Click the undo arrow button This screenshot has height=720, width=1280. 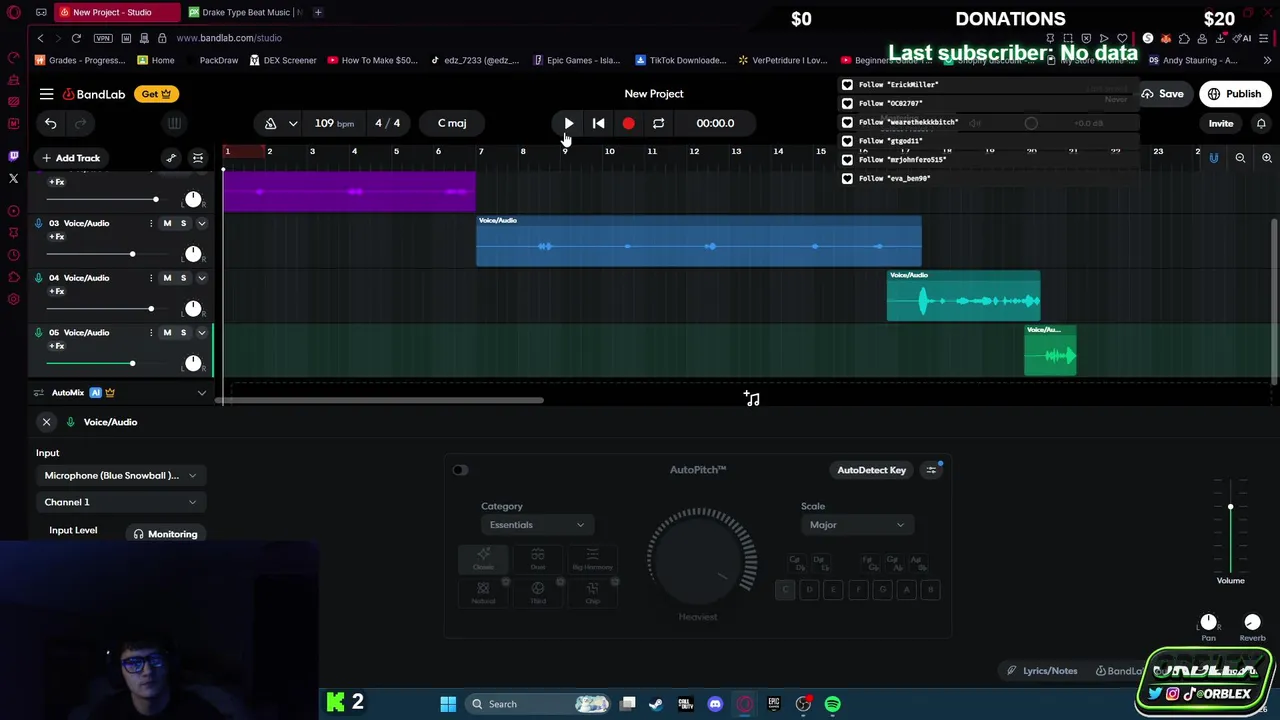pos(51,123)
